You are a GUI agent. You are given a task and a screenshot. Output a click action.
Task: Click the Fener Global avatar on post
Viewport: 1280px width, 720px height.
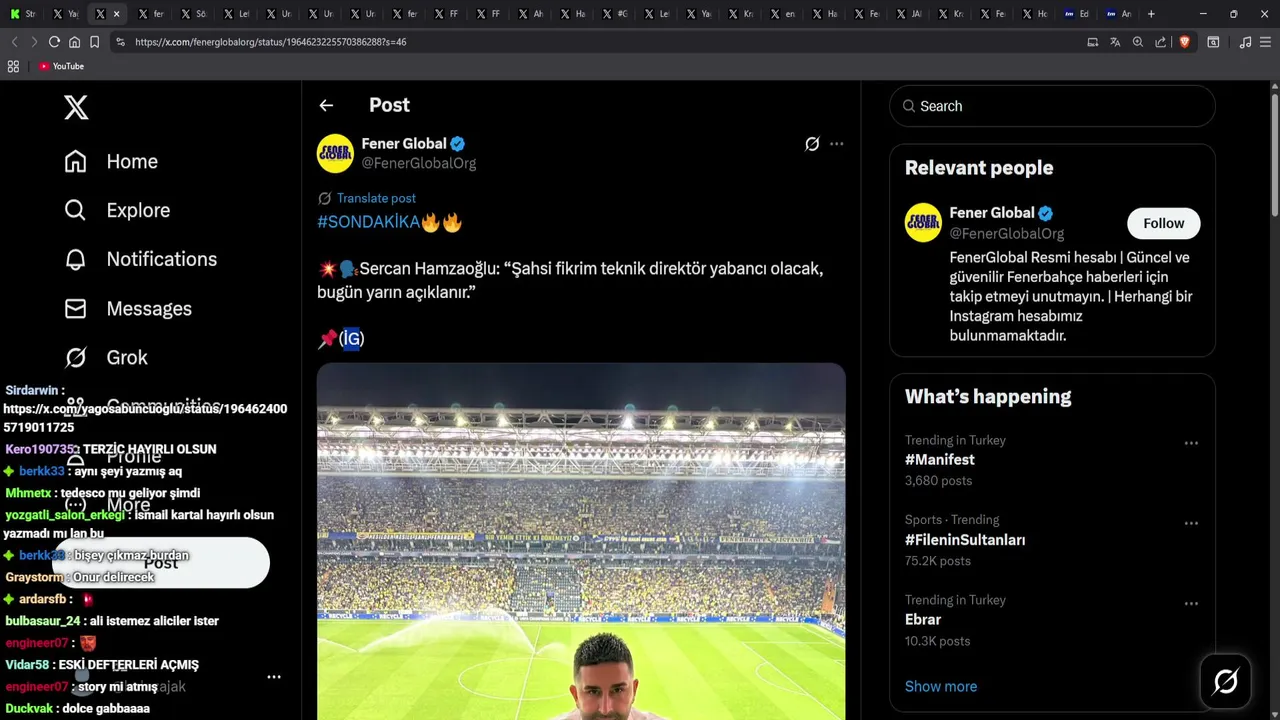pos(335,153)
